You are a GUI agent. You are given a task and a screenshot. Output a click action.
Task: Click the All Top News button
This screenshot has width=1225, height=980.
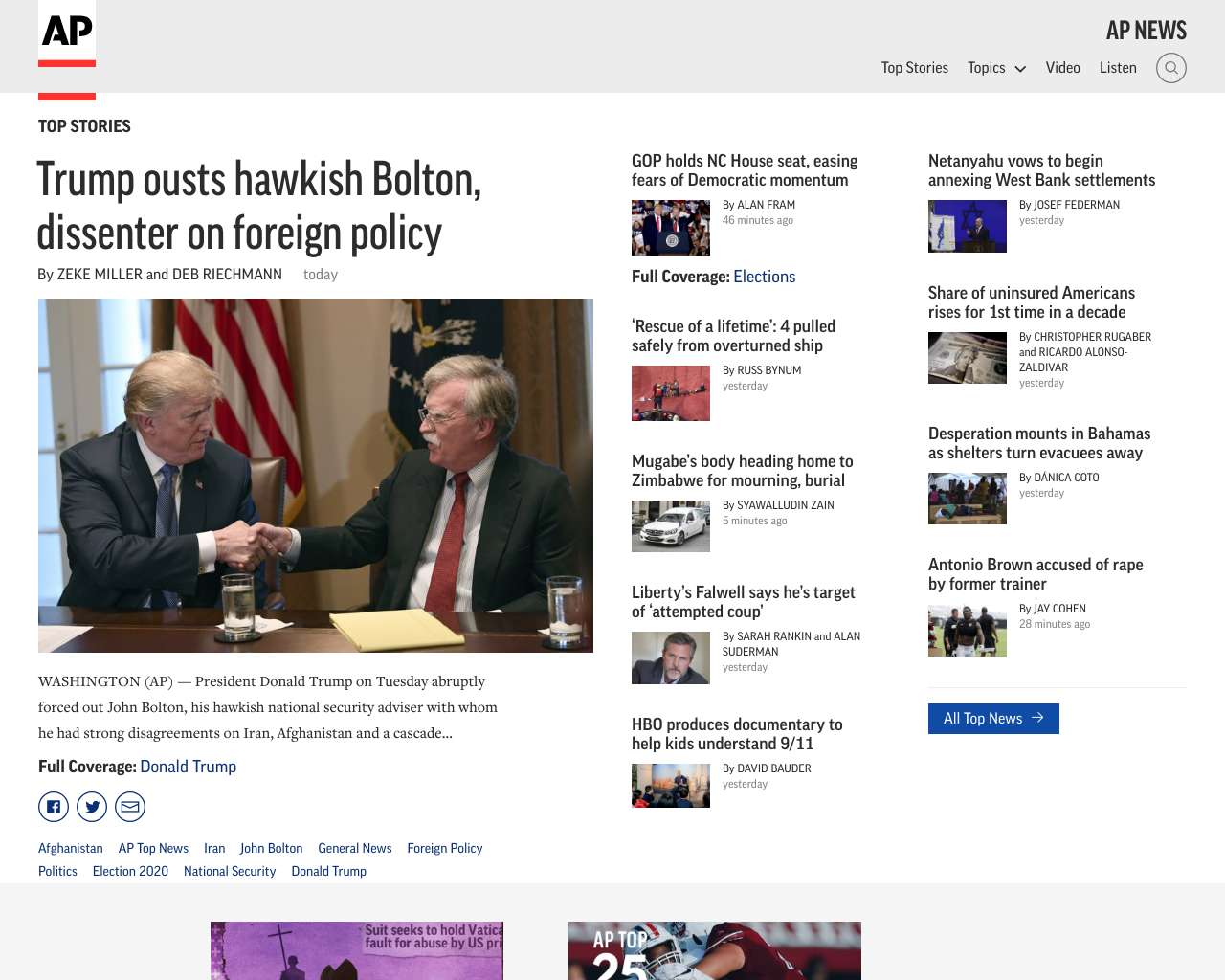pyautogui.click(x=993, y=719)
